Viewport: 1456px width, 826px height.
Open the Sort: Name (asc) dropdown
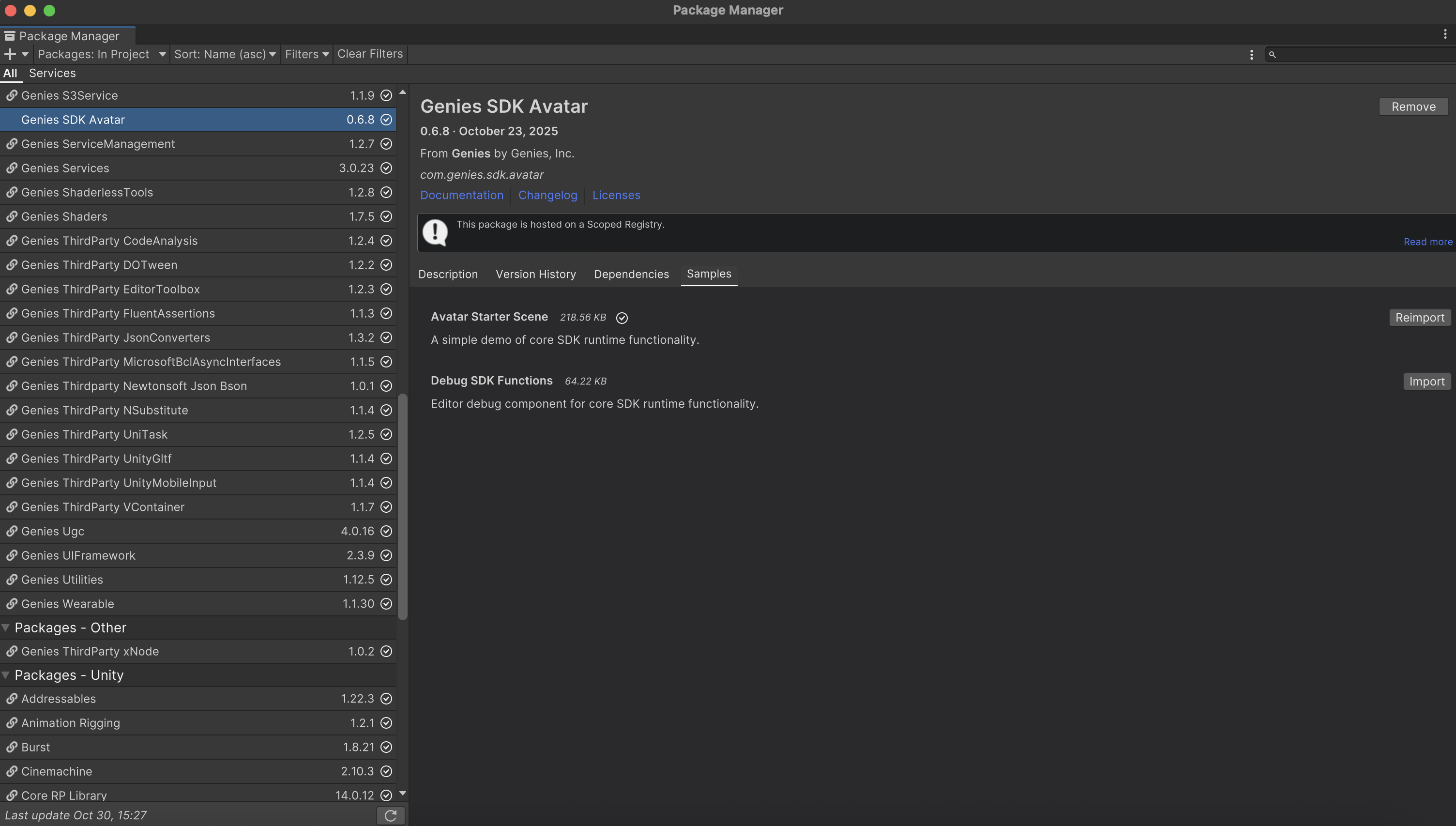point(225,54)
